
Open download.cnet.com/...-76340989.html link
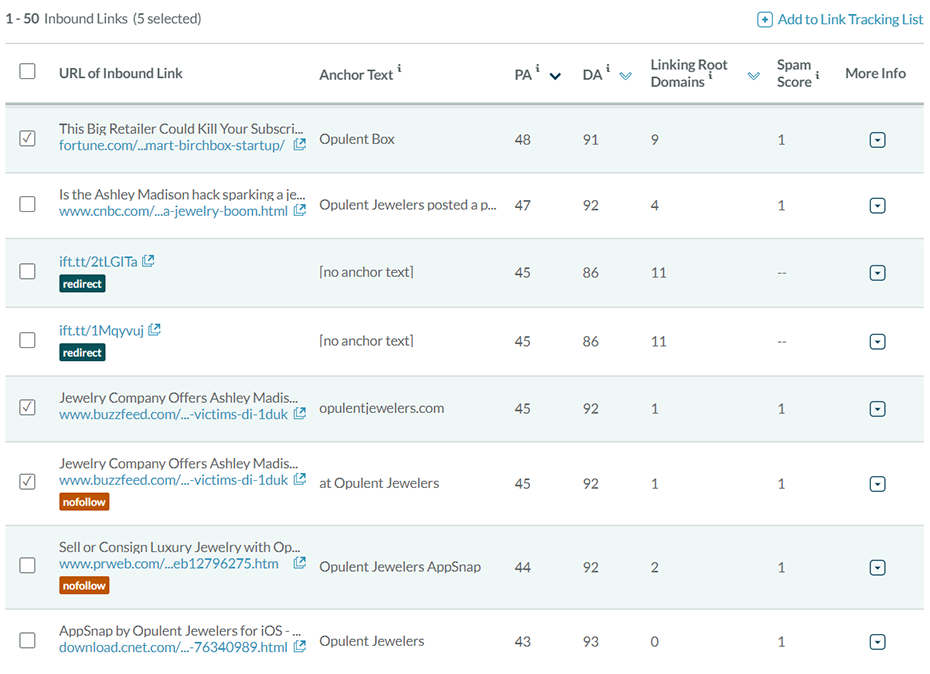(x=173, y=647)
